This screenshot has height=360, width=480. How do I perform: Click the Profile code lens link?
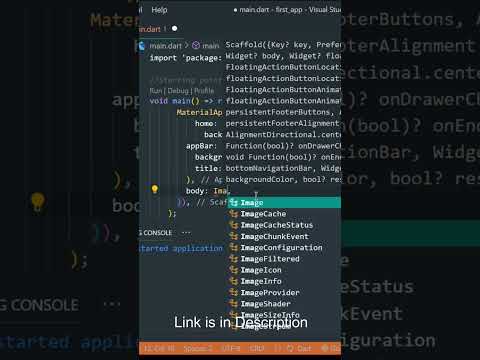point(204,91)
